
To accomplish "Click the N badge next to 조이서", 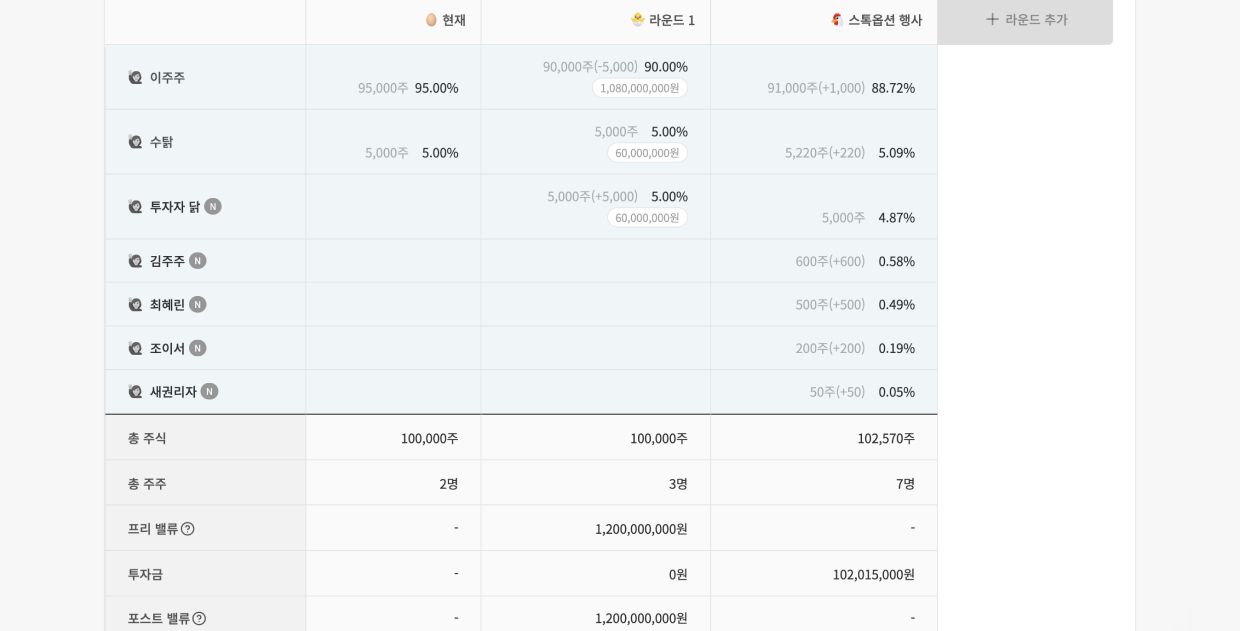I will pyautogui.click(x=197, y=348).
